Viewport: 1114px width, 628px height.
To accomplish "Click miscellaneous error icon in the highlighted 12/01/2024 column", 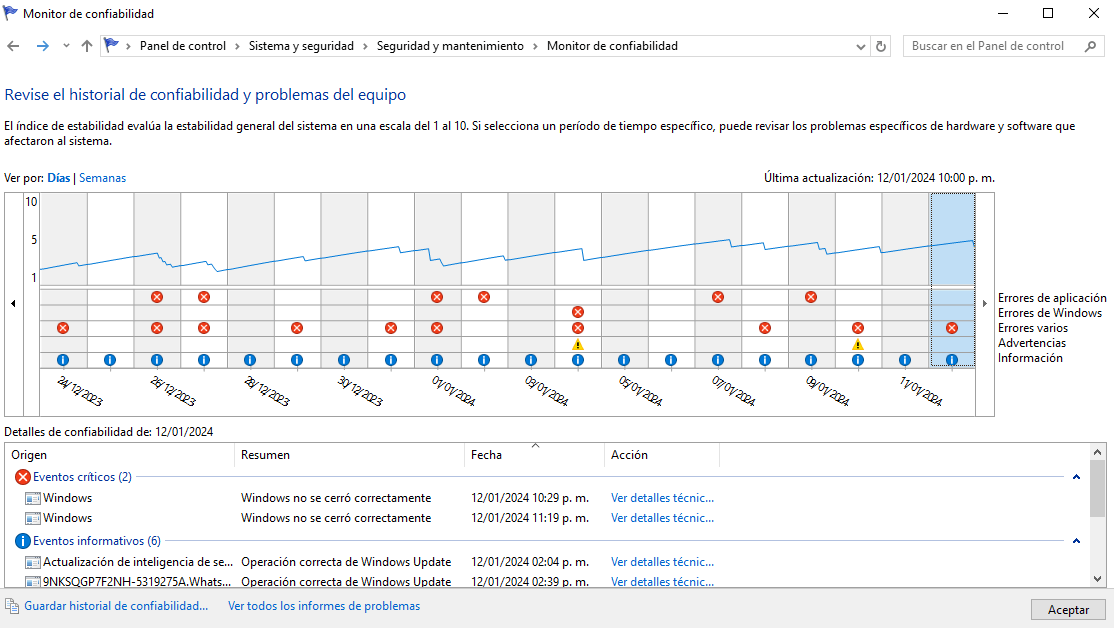I will [x=951, y=327].
